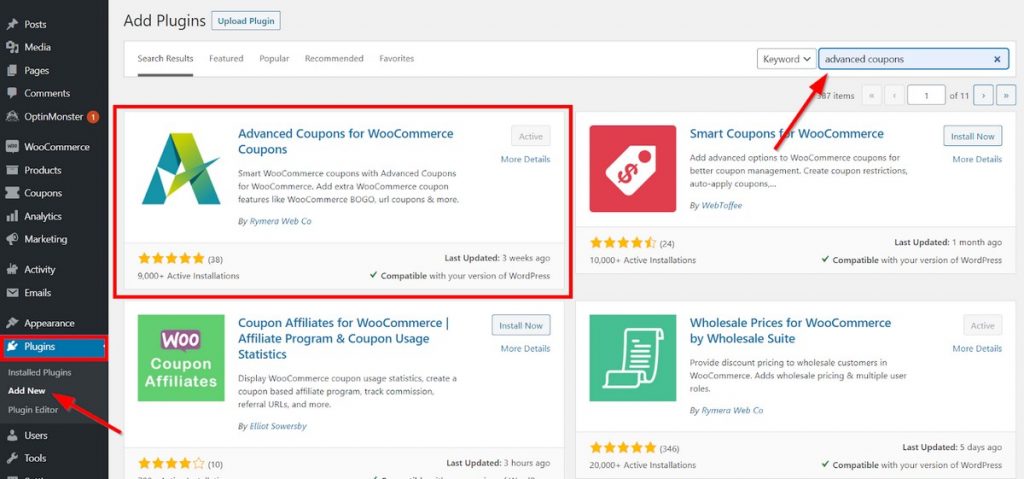This screenshot has width=1024, height=479.
Task: Open More Details for Wholesale Prices
Action: [x=977, y=348]
